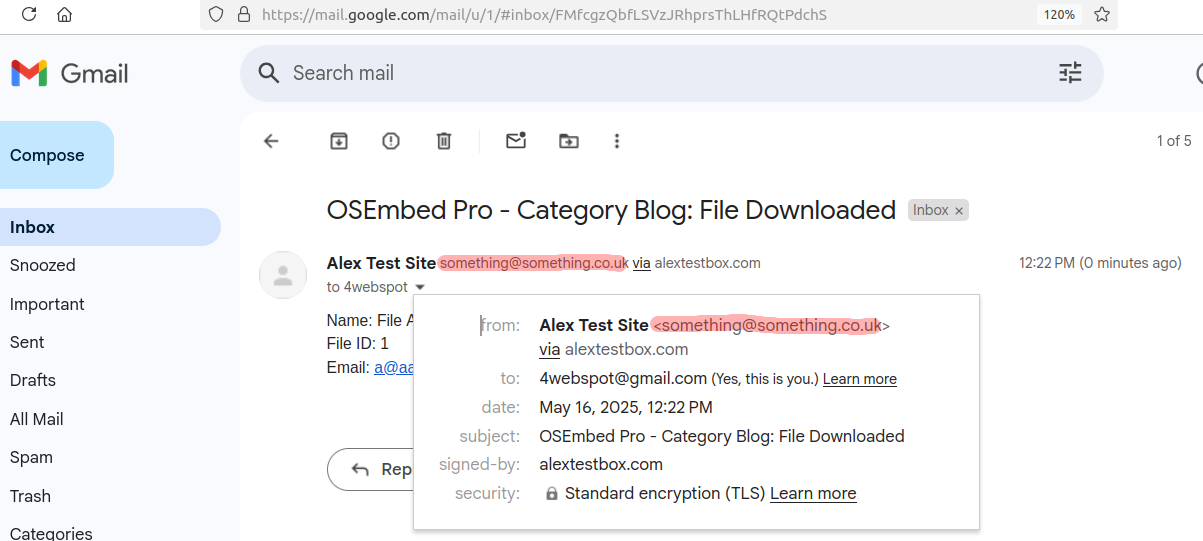Click the search magnifier icon

point(268,73)
